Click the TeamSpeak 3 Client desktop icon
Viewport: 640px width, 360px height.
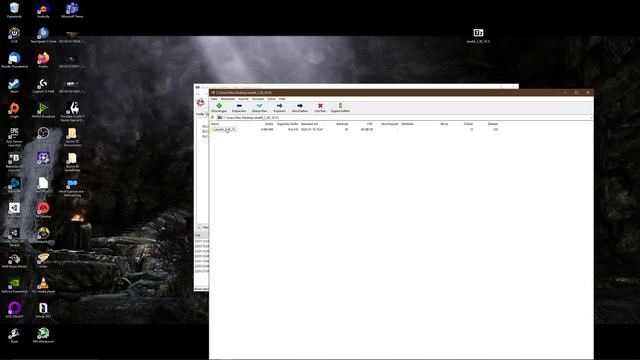coord(43,33)
